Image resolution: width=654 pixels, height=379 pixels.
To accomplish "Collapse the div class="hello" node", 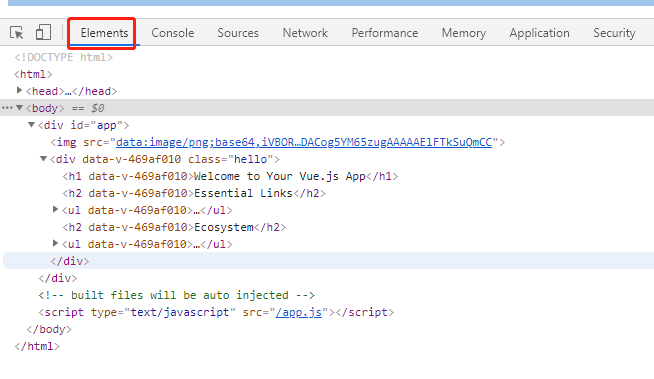I will [x=43, y=159].
